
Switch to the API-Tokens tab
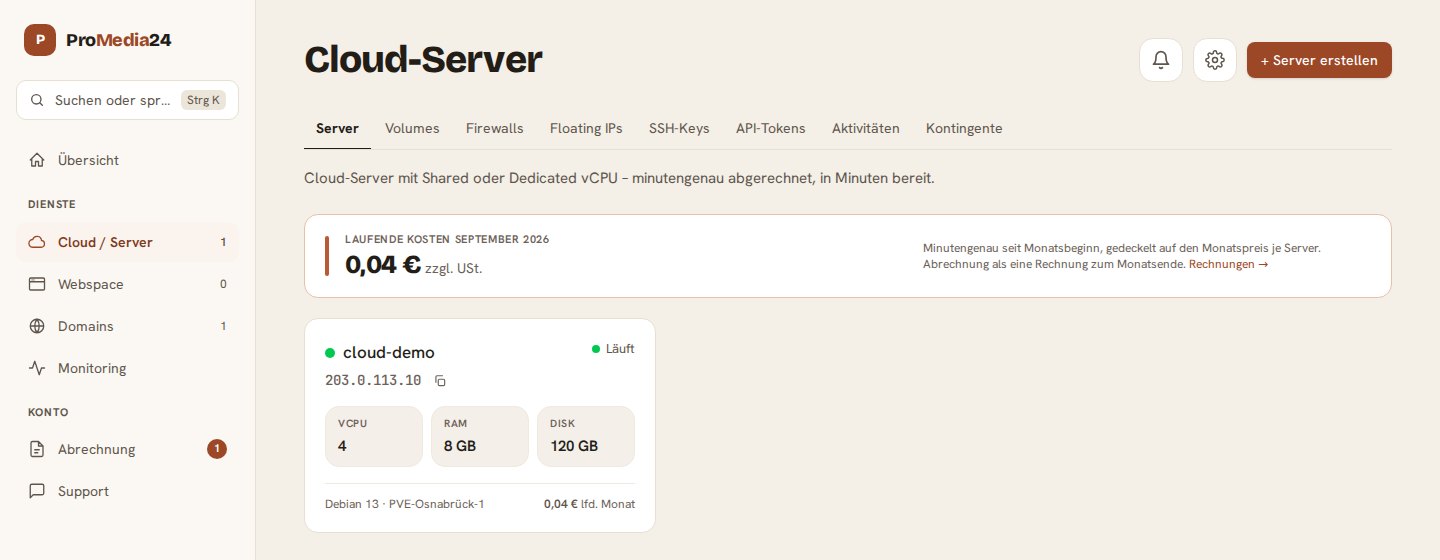point(771,128)
